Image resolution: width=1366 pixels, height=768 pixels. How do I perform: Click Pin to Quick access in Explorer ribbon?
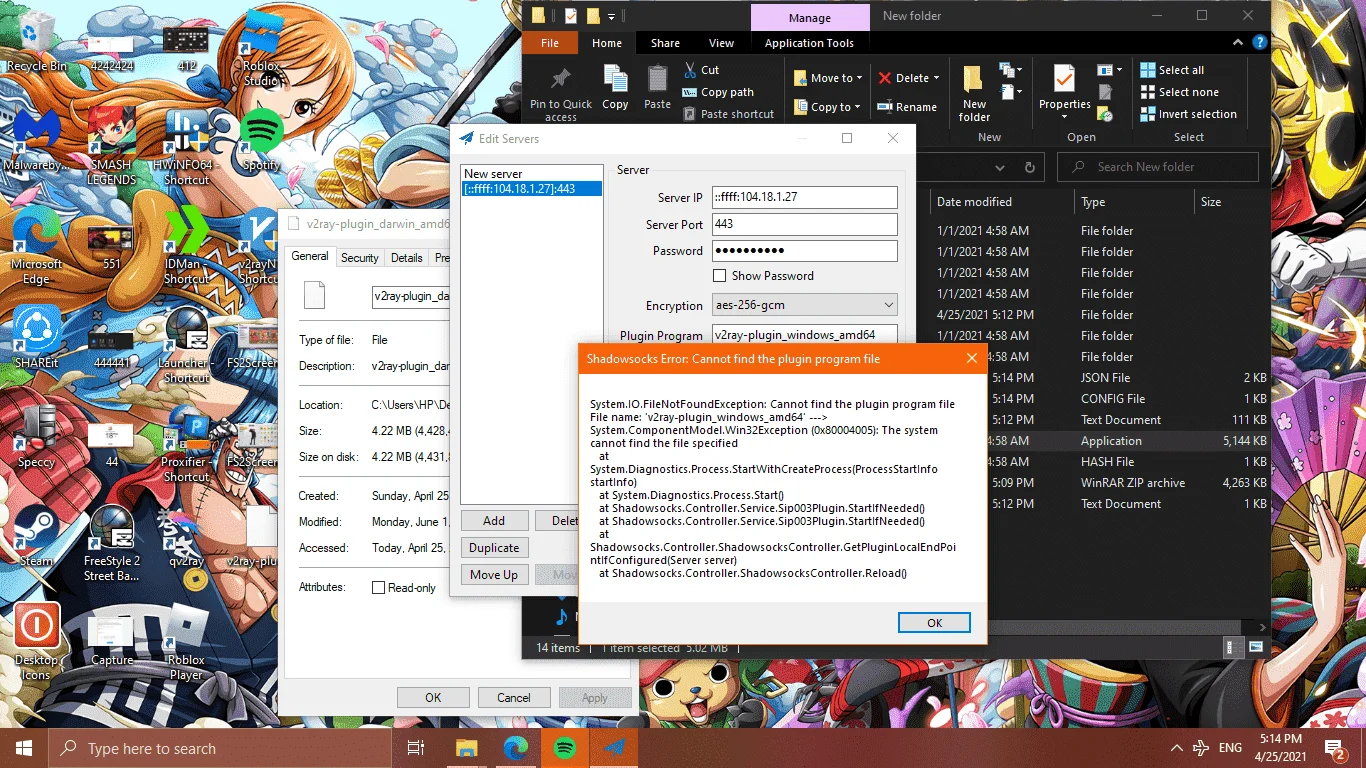tap(561, 94)
